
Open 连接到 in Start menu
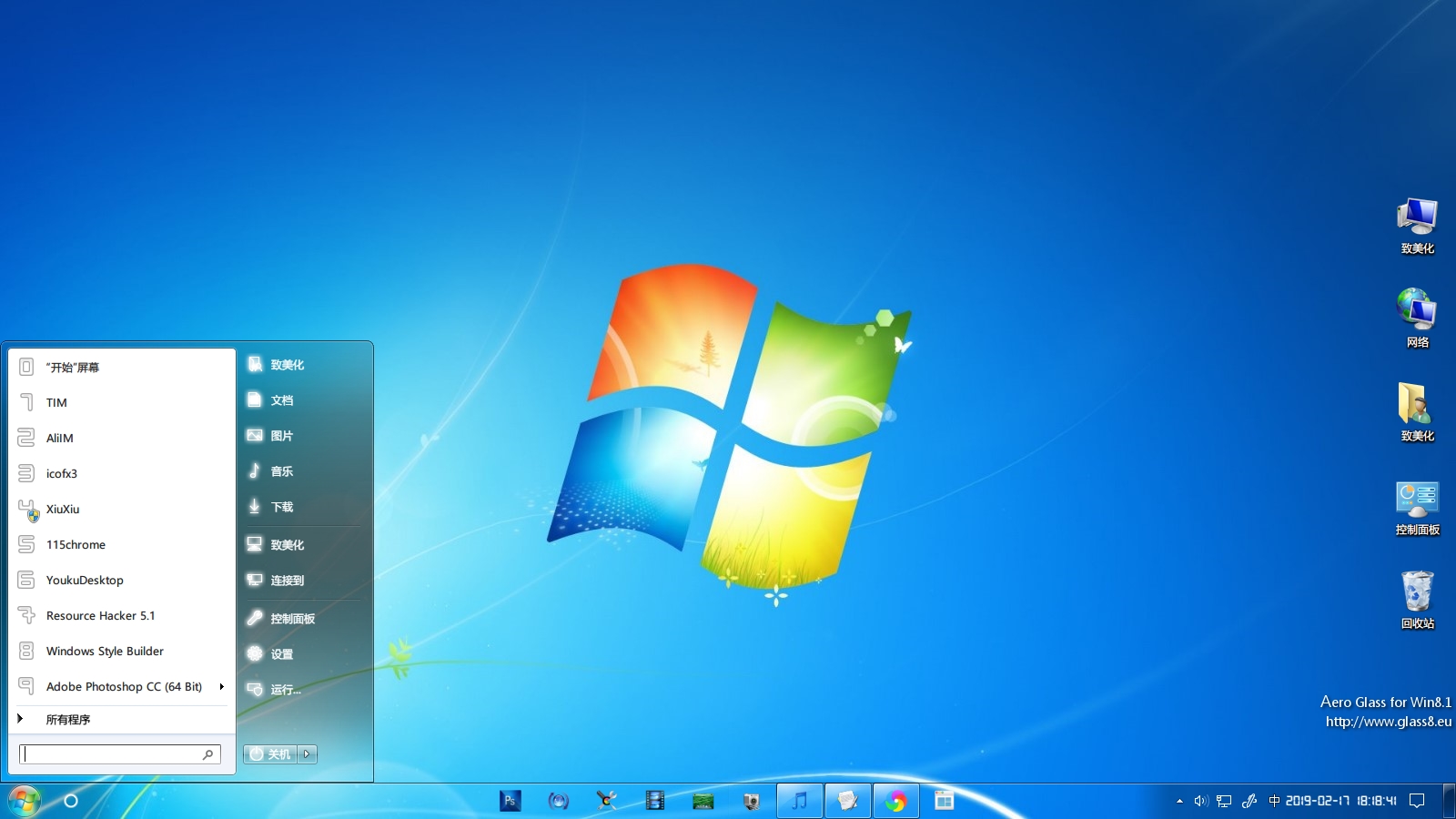[x=305, y=581]
